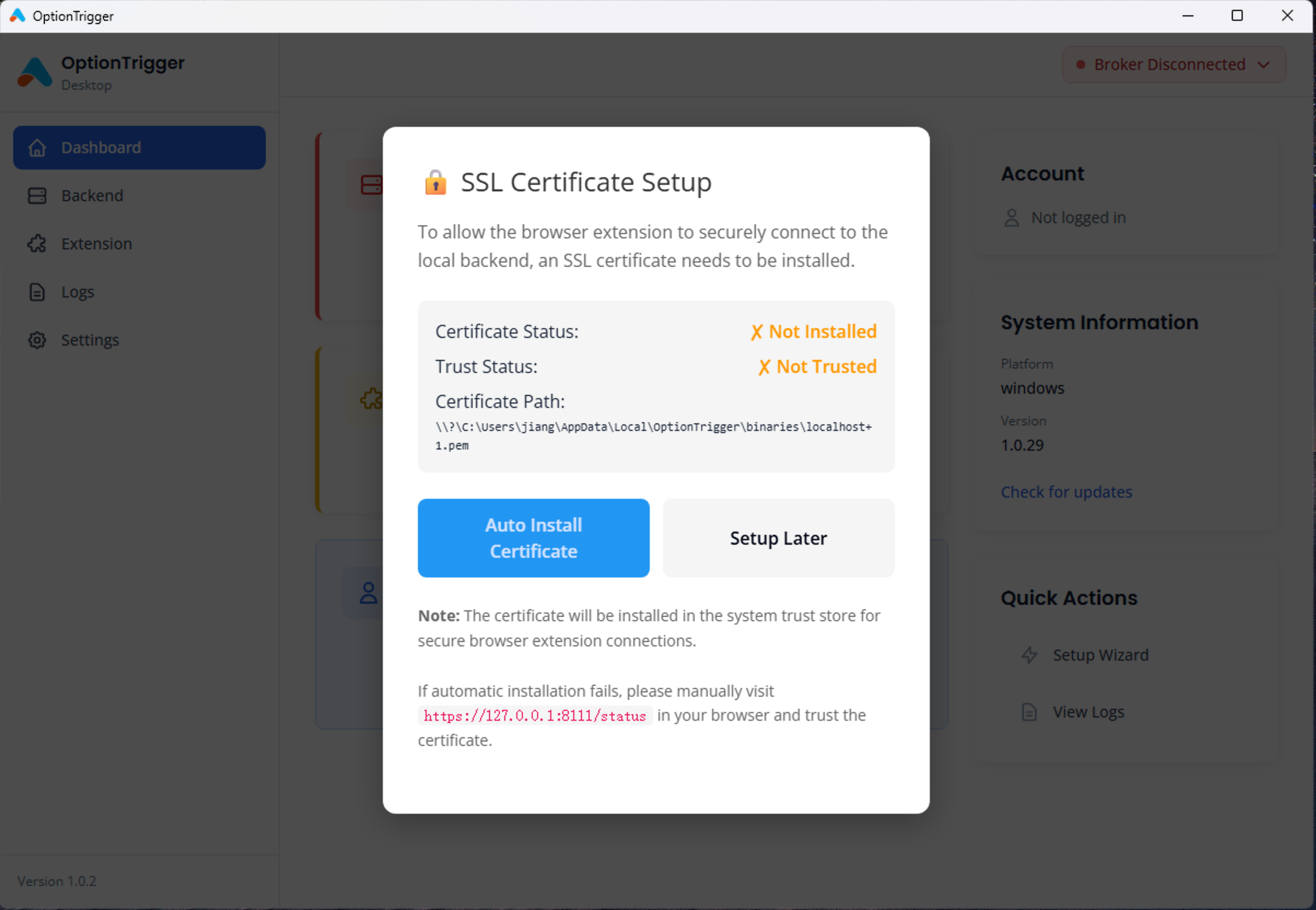Image resolution: width=1316 pixels, height=910 pixels.
Task: Click the SSL Certificate Setup heading
Action: click(586, 183)
